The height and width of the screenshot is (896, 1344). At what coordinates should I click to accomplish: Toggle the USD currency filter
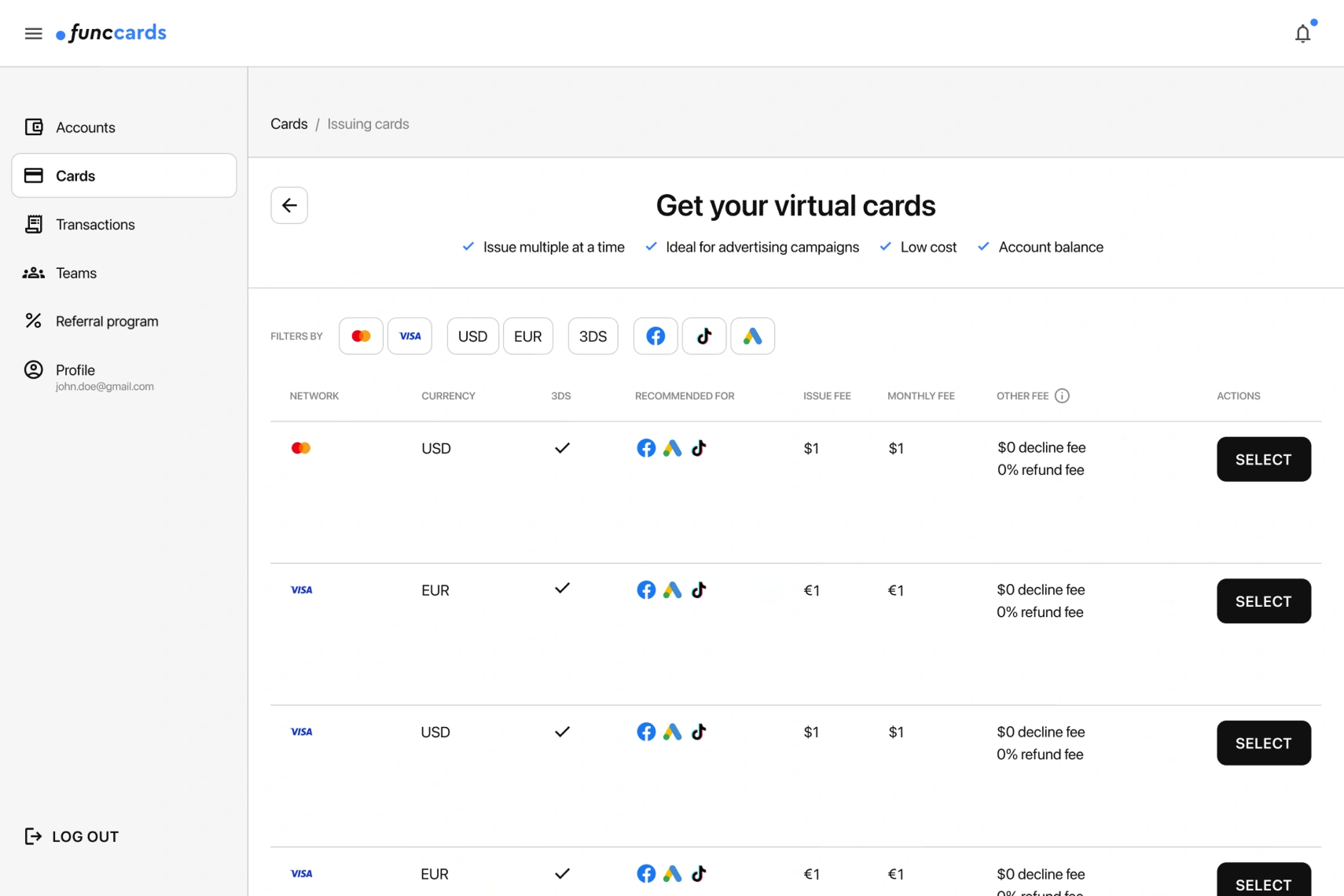pyautogui.click(x=472, y=336)
